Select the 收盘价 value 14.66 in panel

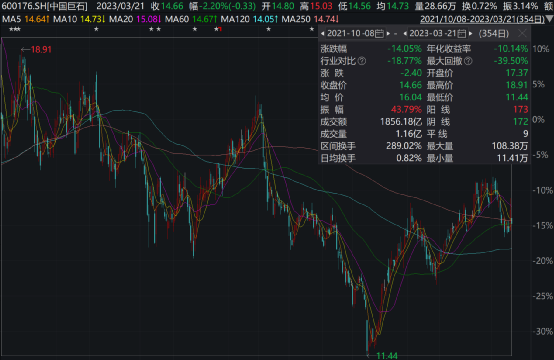tap(411, 85)
